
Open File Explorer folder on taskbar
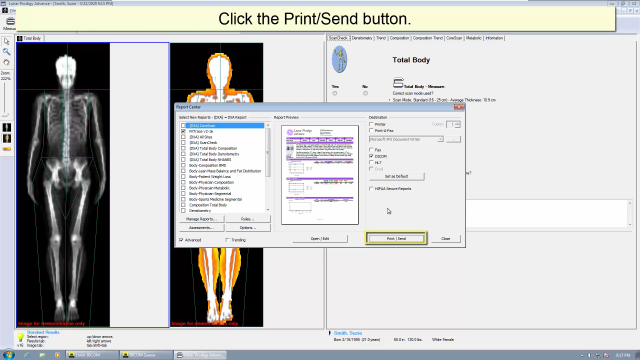tap(42, 355)
